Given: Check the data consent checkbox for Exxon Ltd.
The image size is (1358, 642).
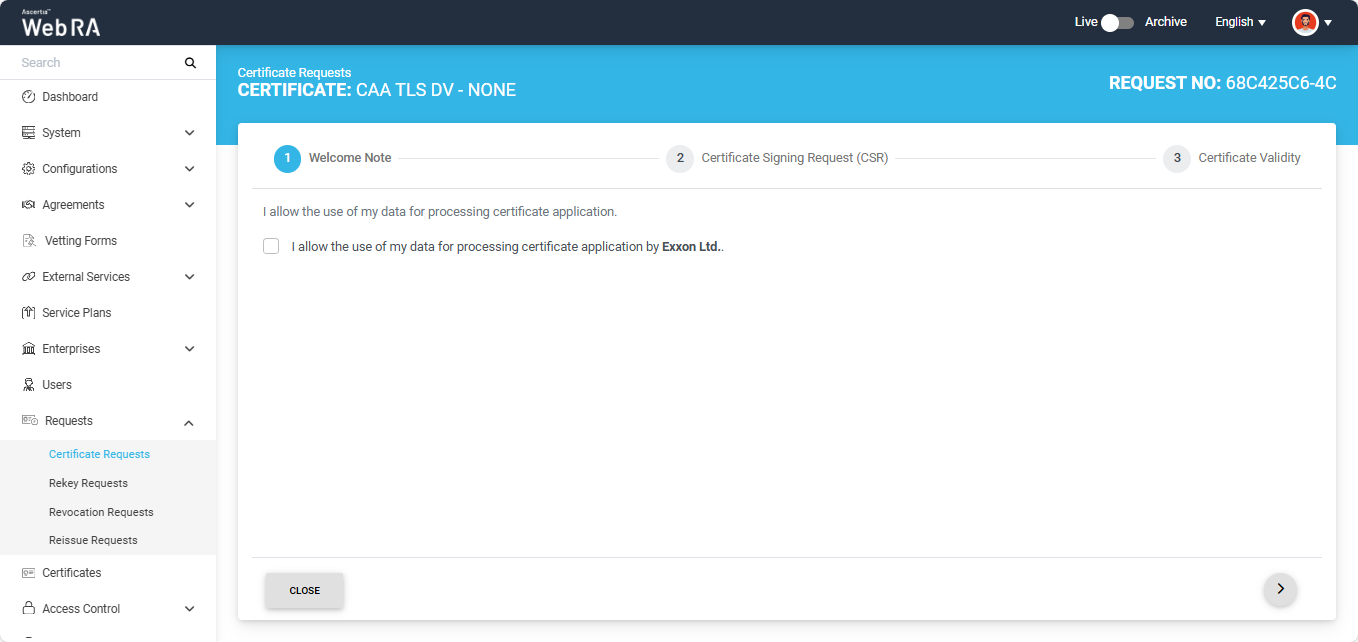Looking at the screenshot, I should (x=271, y=246).
